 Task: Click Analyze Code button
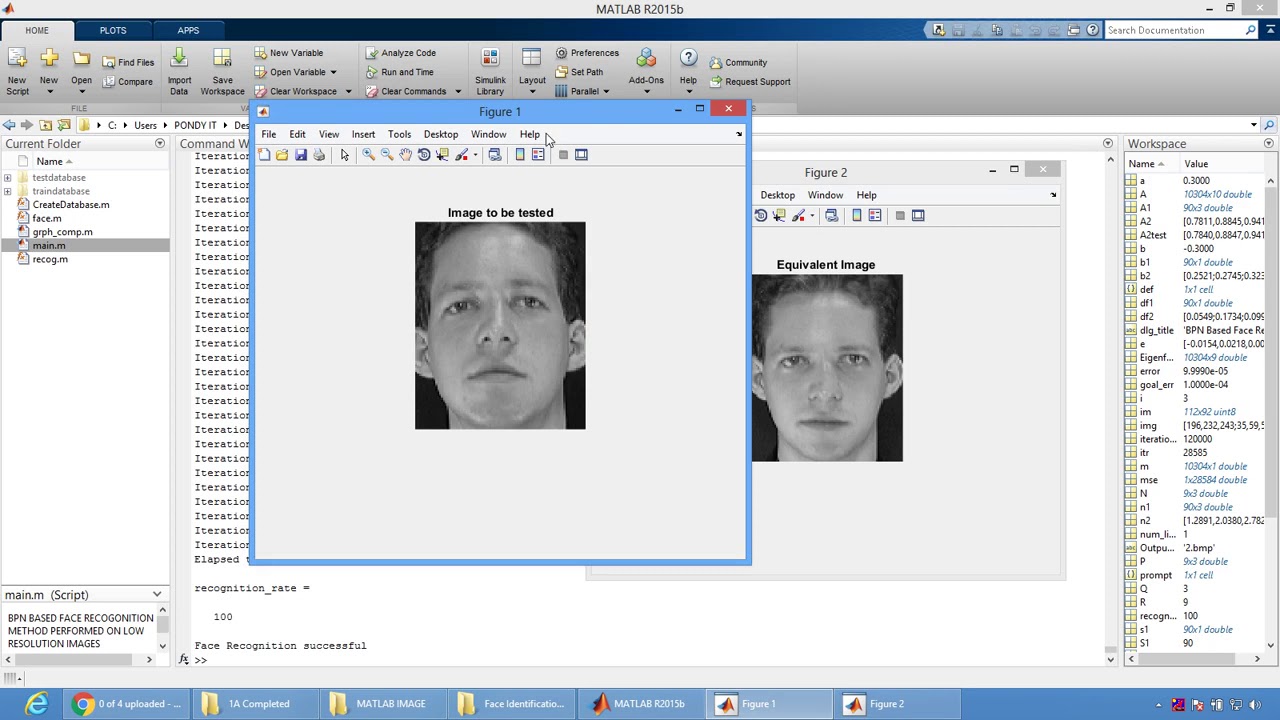click(x=400, y=53)
